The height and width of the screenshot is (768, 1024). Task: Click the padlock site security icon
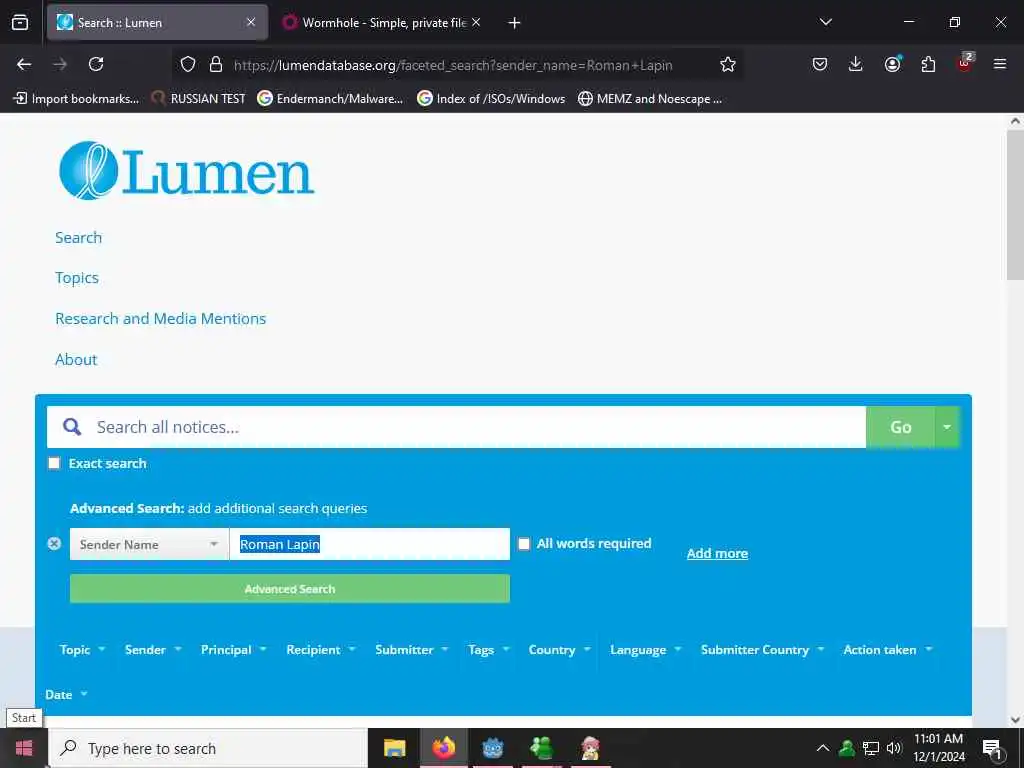[x=216, y=65]
